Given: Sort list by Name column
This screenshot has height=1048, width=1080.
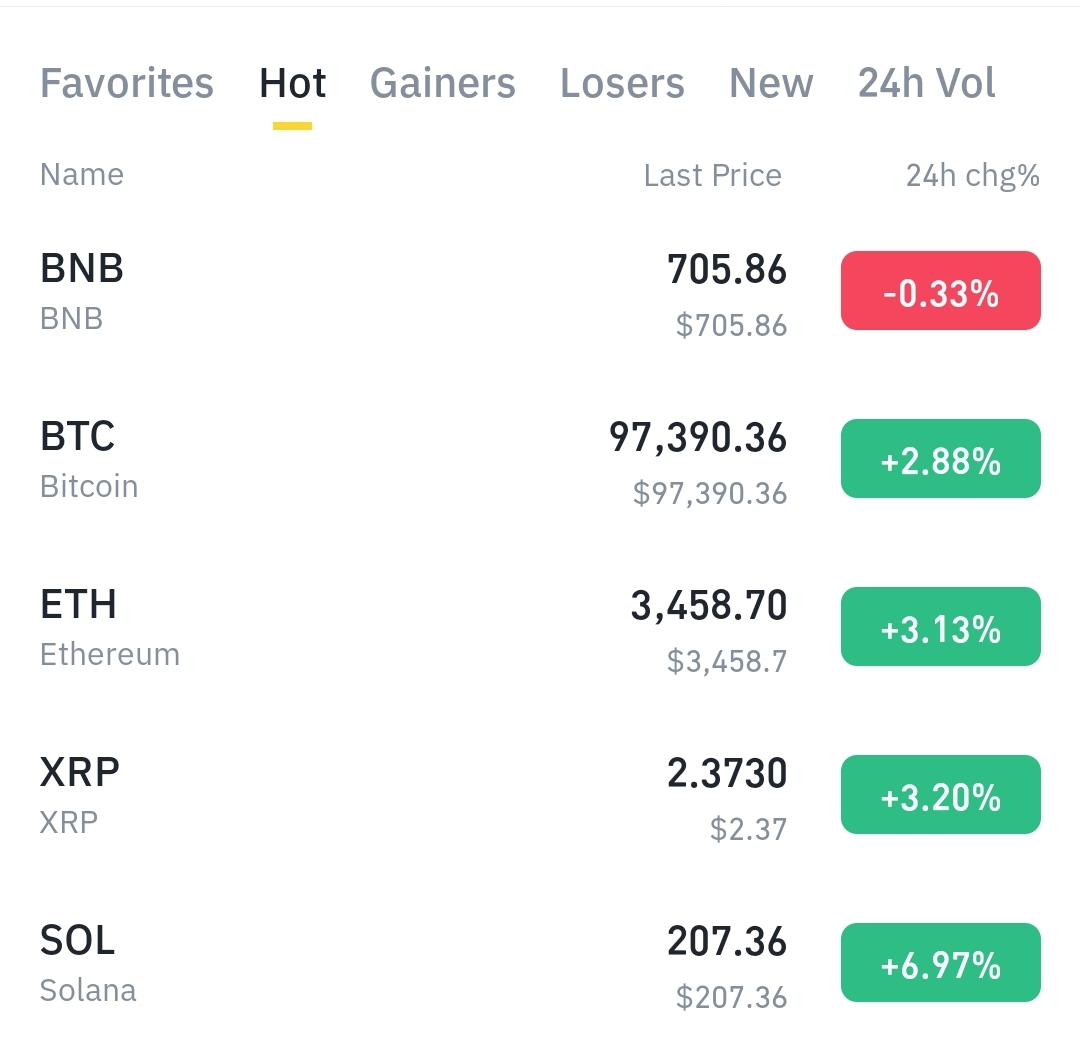Looking at the screenshot, I should (x=82, y=175).
